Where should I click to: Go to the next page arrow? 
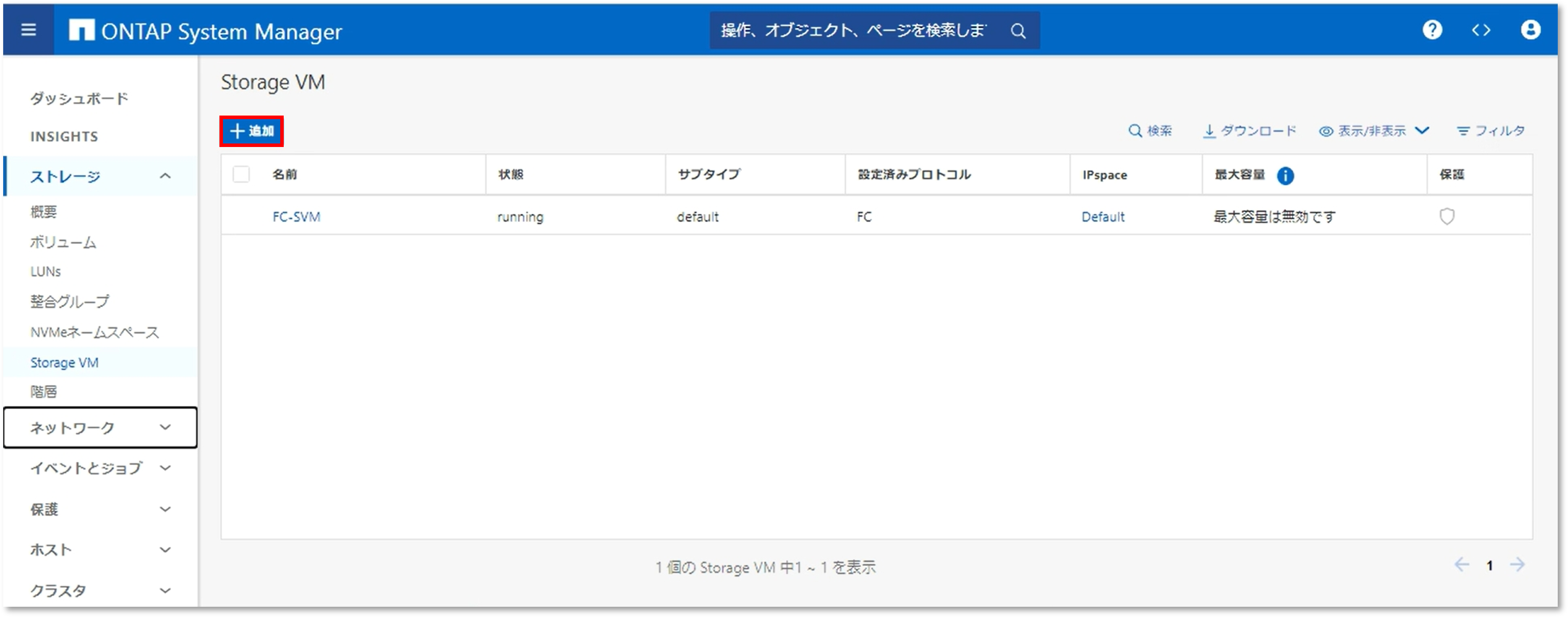[1517, 565]
